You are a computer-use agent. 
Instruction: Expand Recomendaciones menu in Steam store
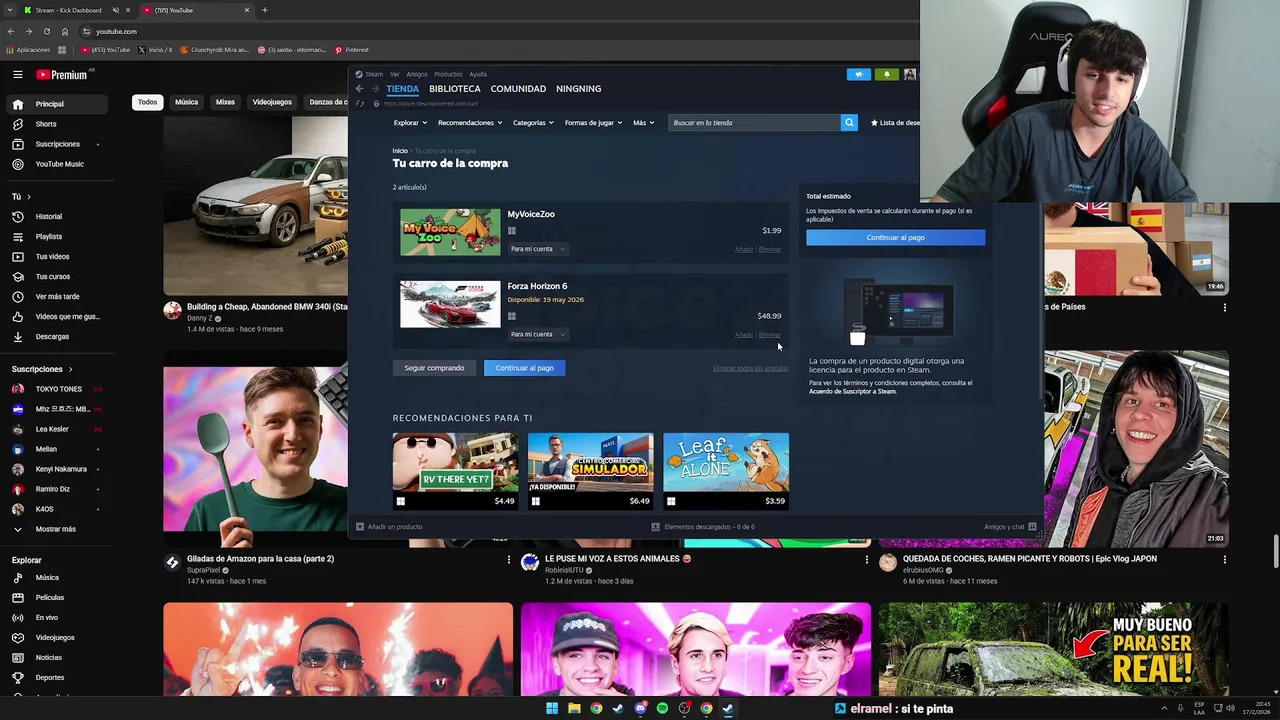coord(470,123)
